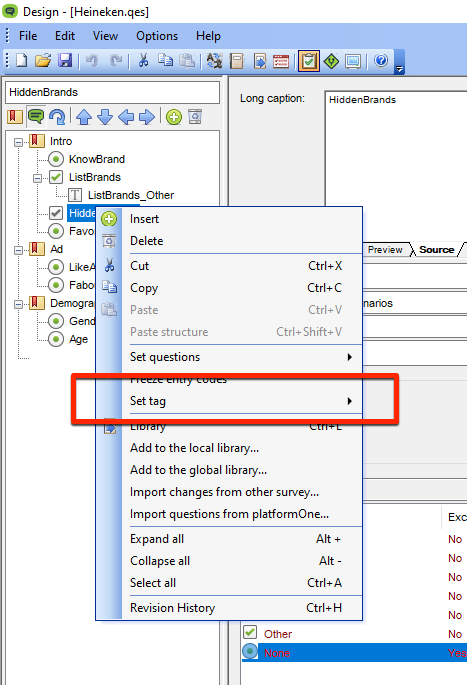Toggle the Other answer checkbox
This screenshot has height=685, width=467.
(x=250, y=632)
